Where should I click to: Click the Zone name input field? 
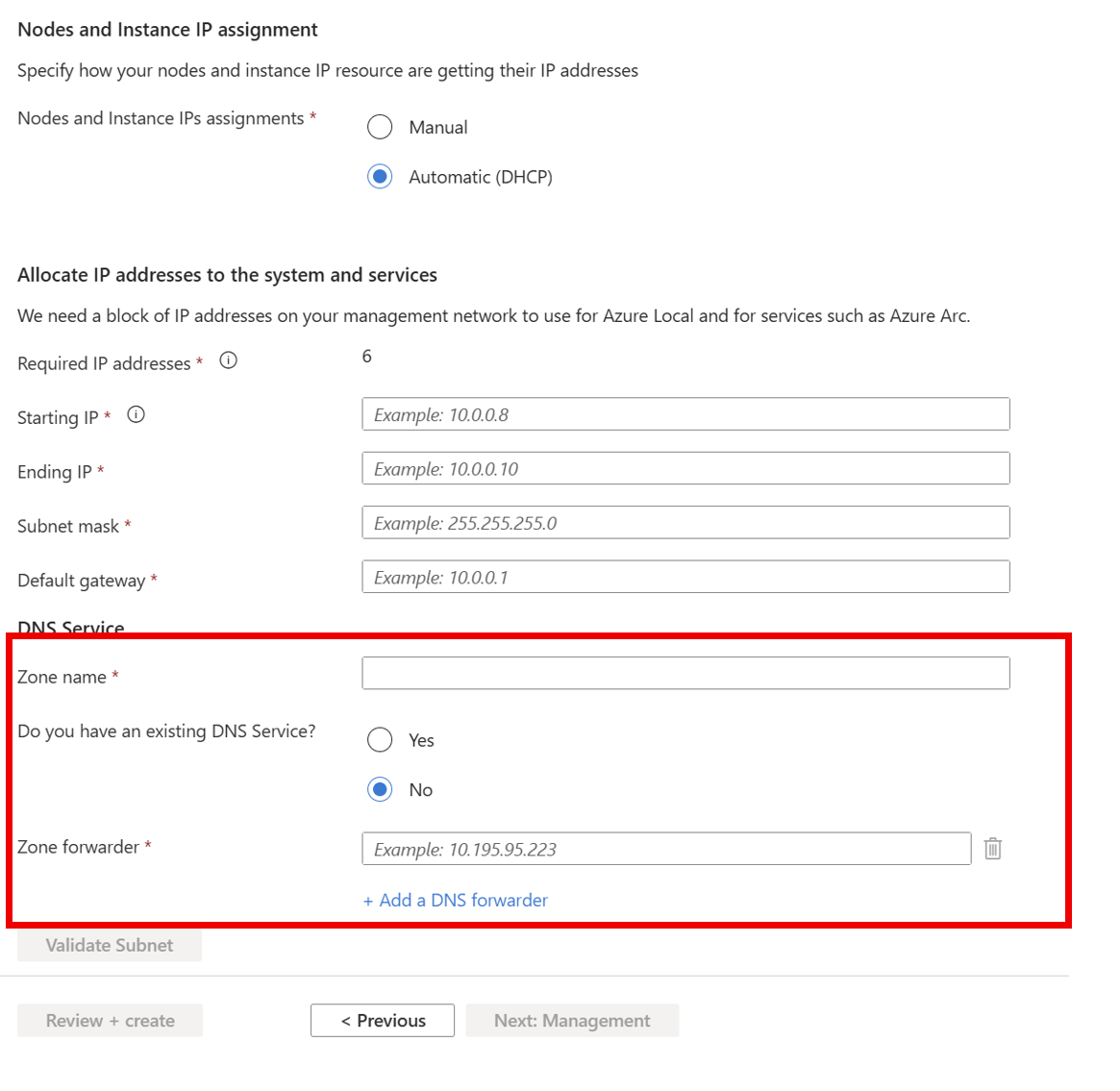pyautogui.click(x=685, y=673)
